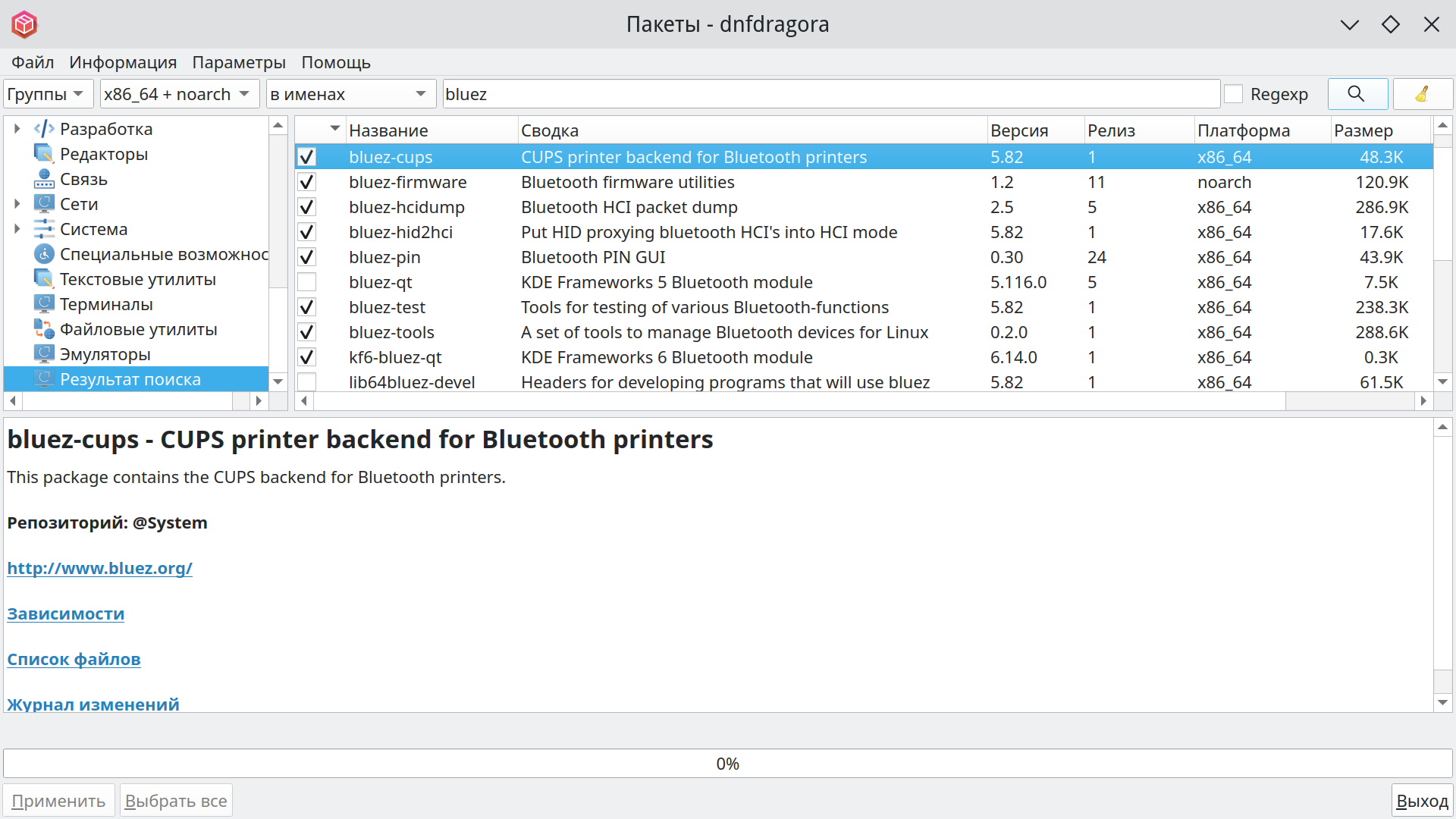
Task: Select the Специальные возможности group icon
Action: 44,254
